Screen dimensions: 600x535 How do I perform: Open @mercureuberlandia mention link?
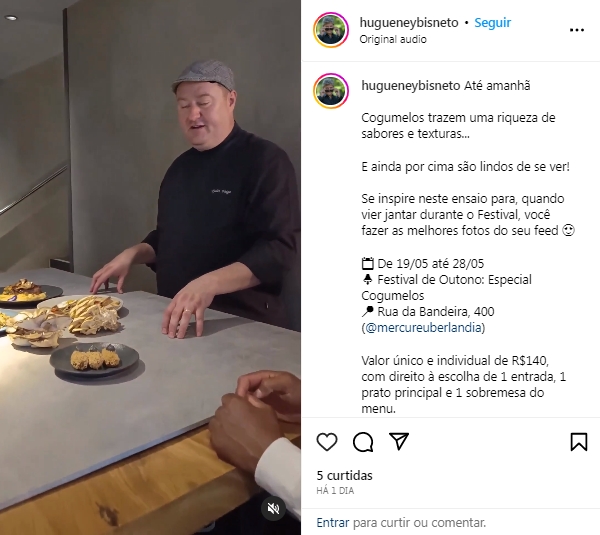pyautogui.click(x=423, y=328)
